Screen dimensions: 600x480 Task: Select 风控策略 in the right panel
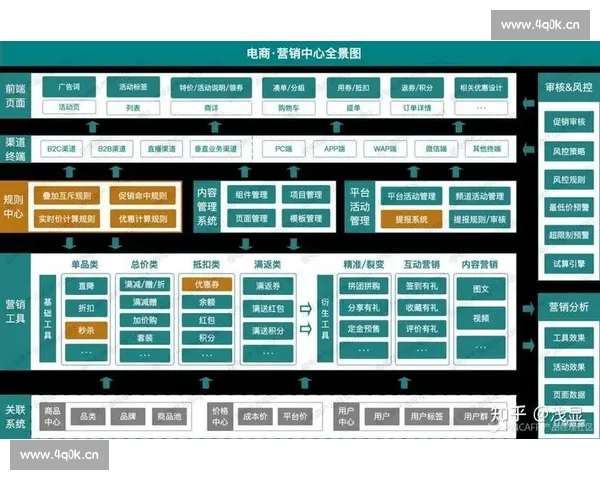click(x=568, y=151)
